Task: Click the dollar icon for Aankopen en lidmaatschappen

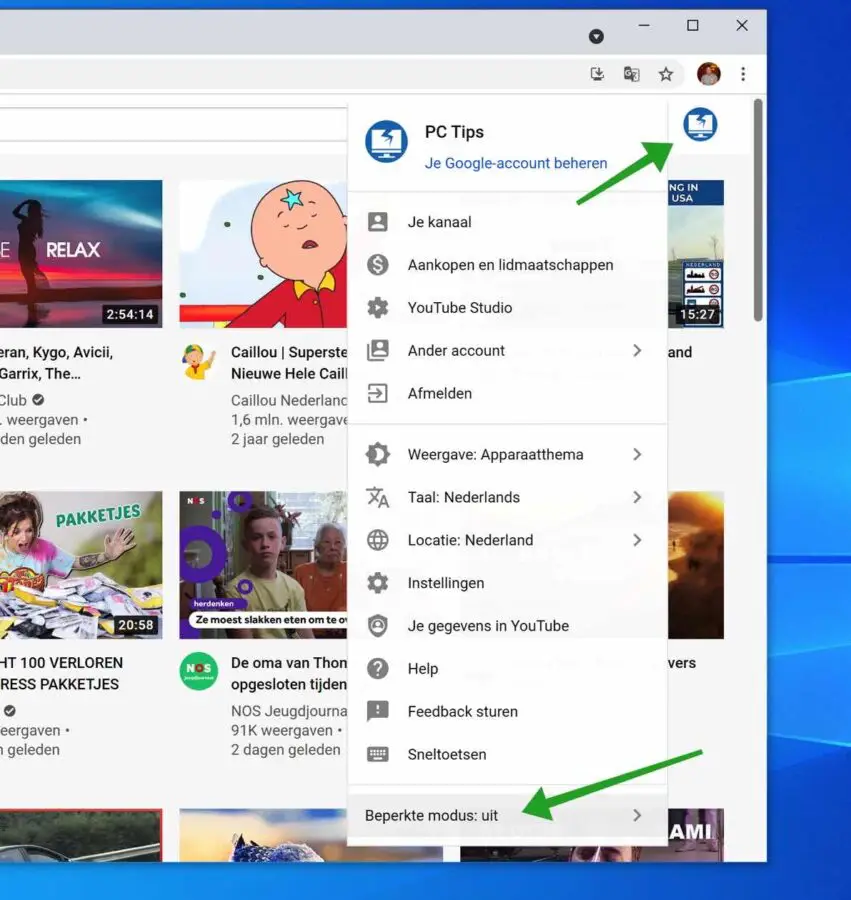Action: [x=378, y=265]
